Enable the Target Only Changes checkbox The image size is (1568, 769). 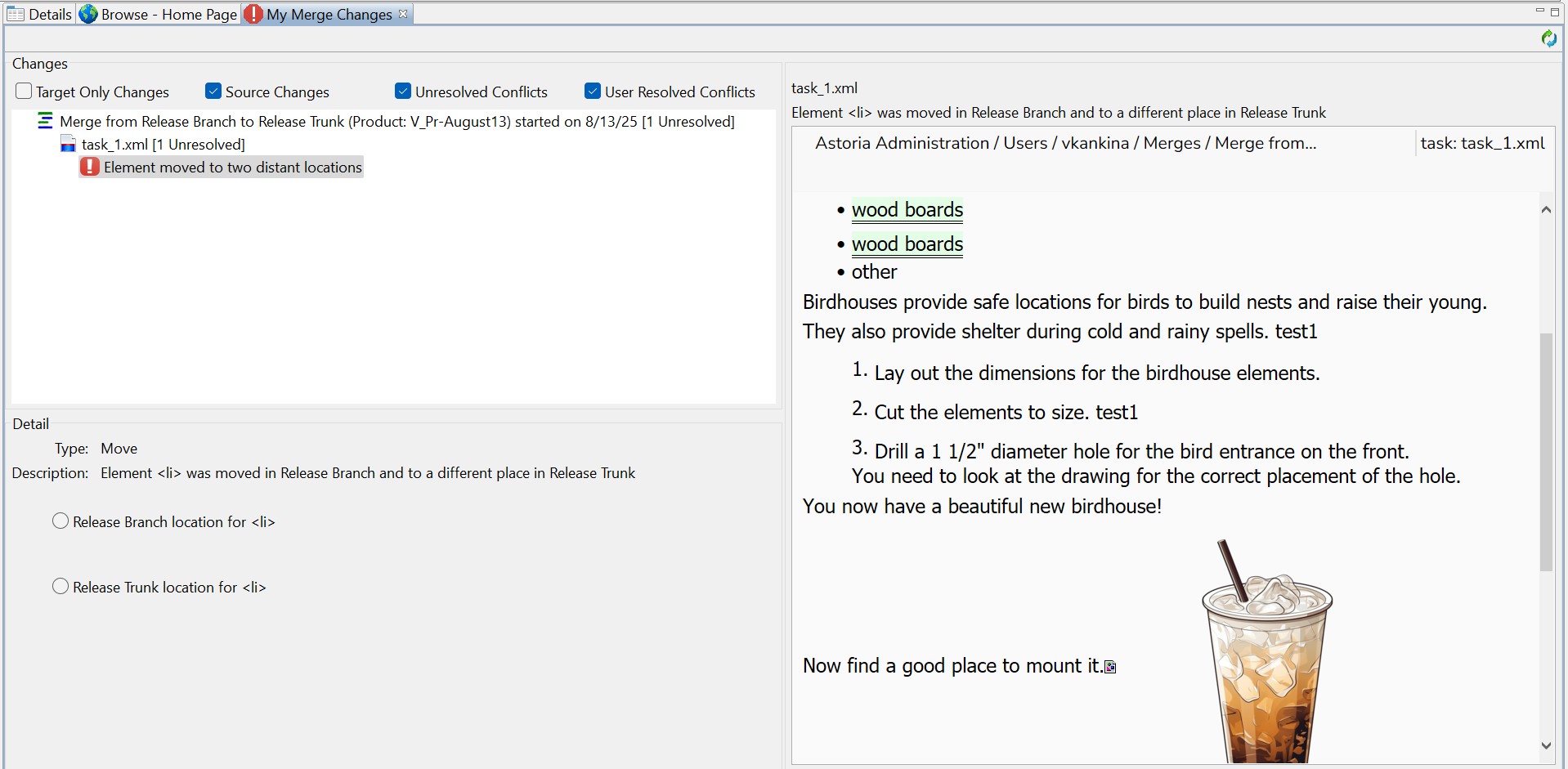25,92
